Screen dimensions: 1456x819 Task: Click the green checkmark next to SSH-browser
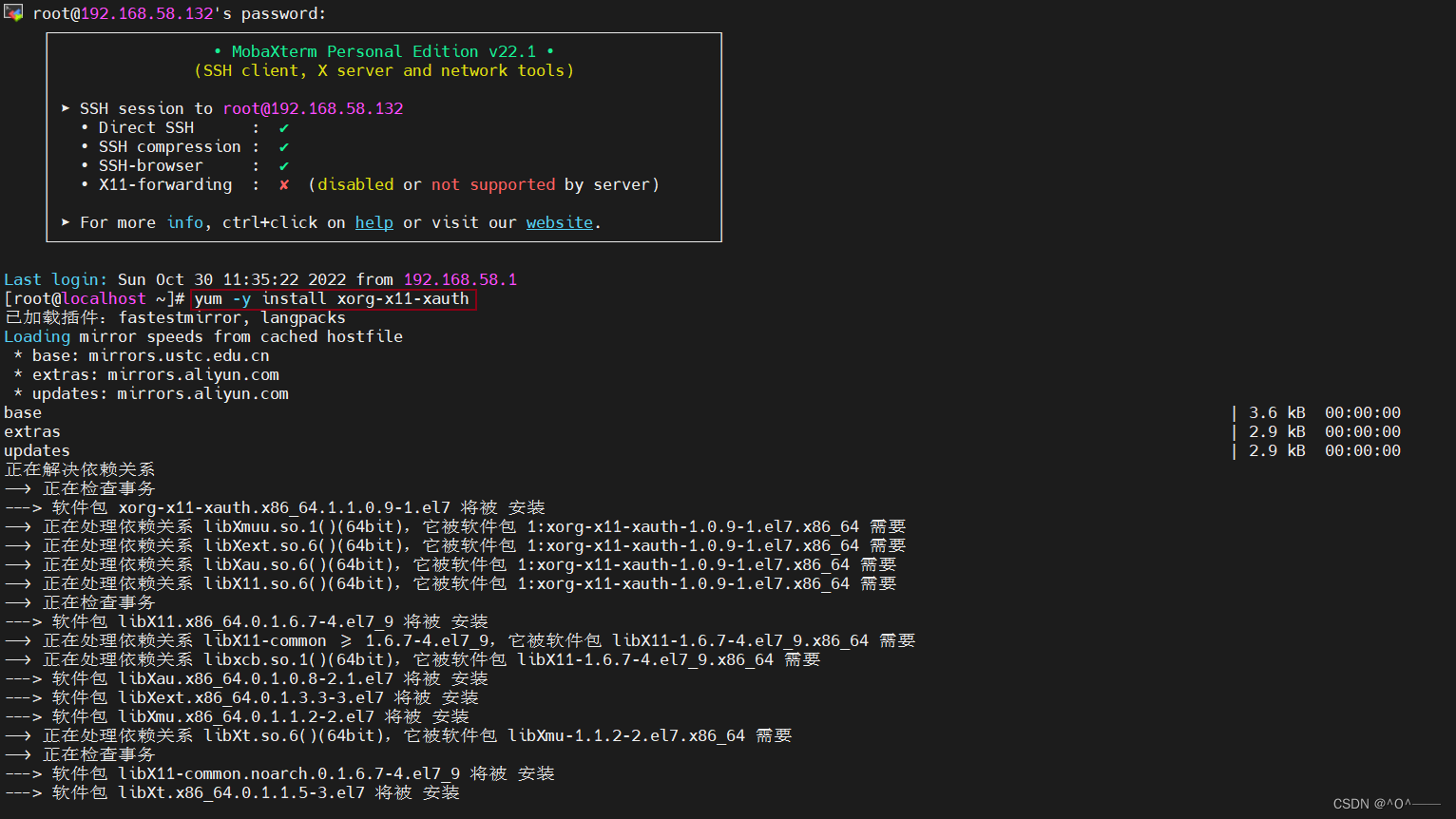click(x=282, y=164)
